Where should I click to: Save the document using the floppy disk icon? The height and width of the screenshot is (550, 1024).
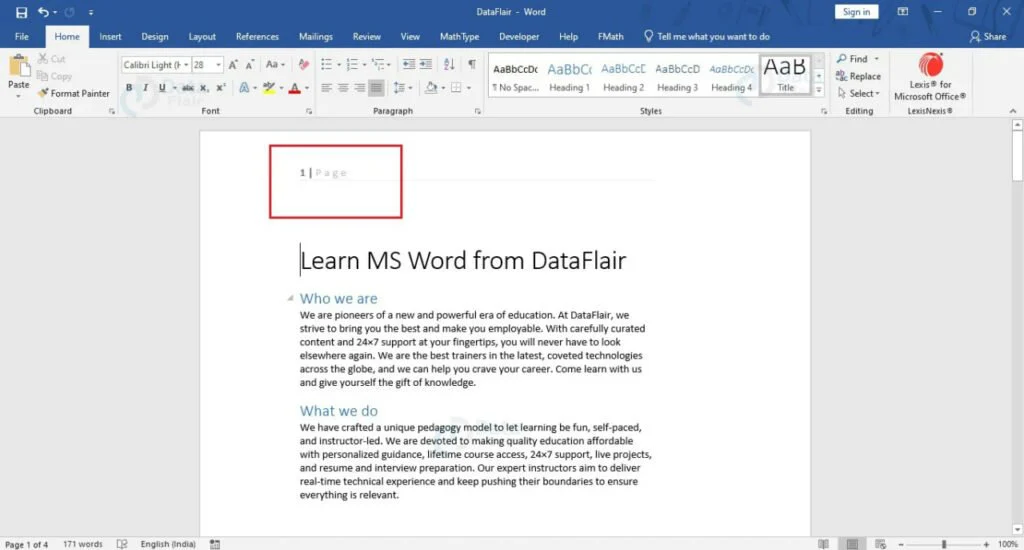21,12
